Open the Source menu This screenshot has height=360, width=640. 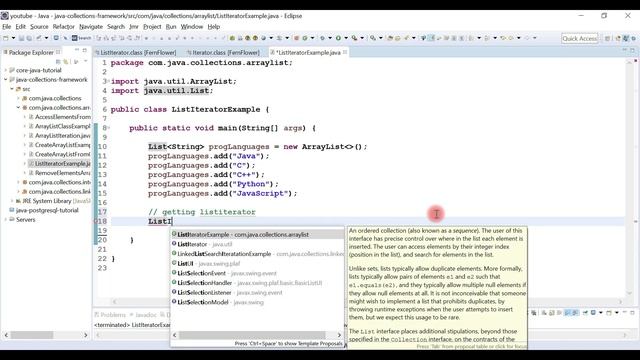(x=39, y=27)
